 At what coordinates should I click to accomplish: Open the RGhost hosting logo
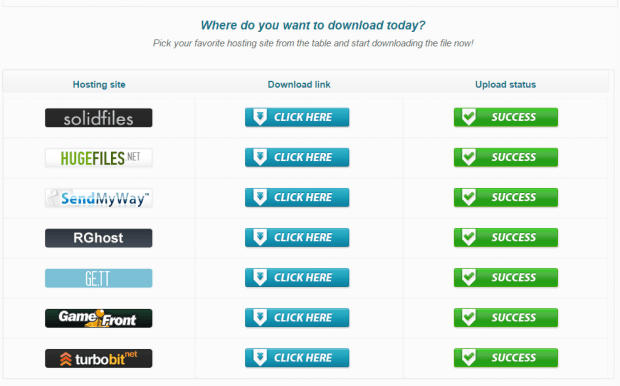coord(98,238)
